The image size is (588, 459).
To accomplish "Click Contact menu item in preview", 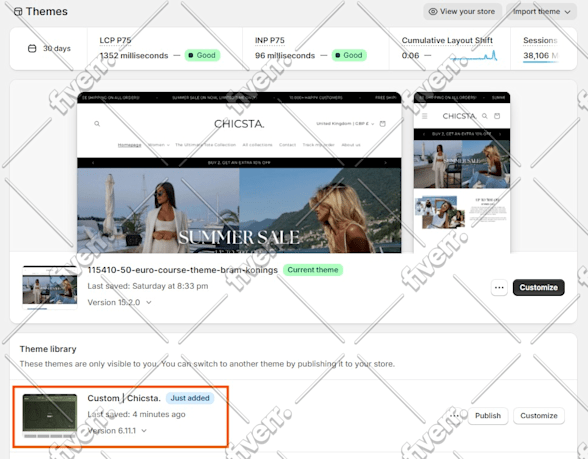I will (288, 145).
